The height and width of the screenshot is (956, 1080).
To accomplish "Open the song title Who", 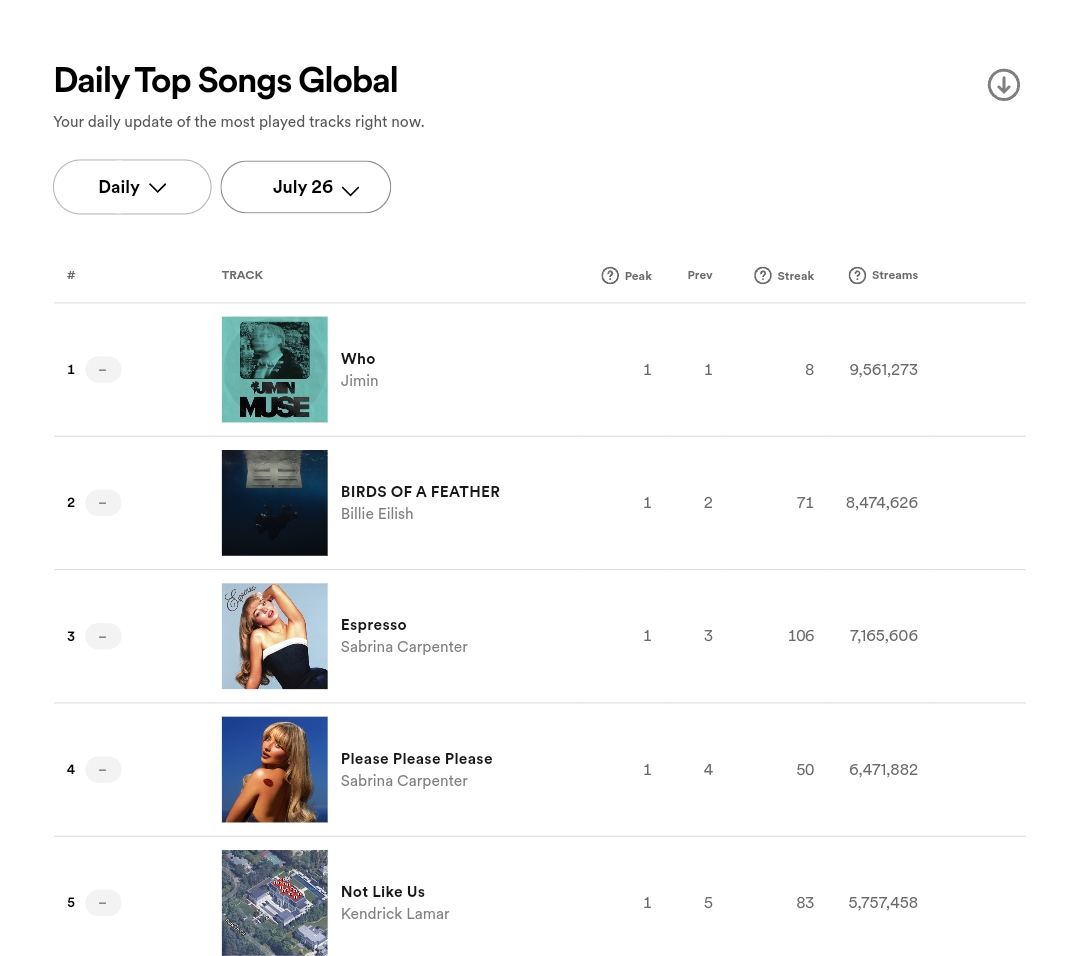I will click(358, 359).
